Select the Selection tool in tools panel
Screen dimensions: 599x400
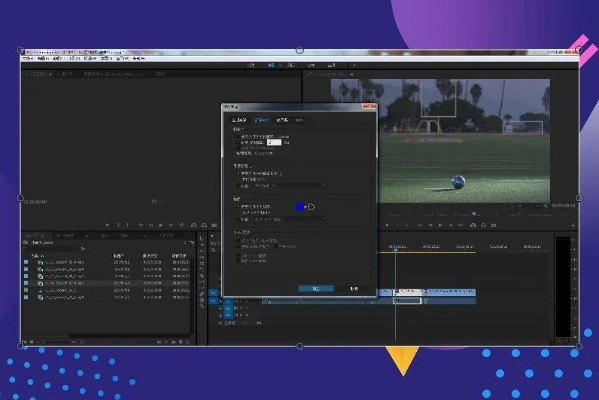[x=202, y=239]
